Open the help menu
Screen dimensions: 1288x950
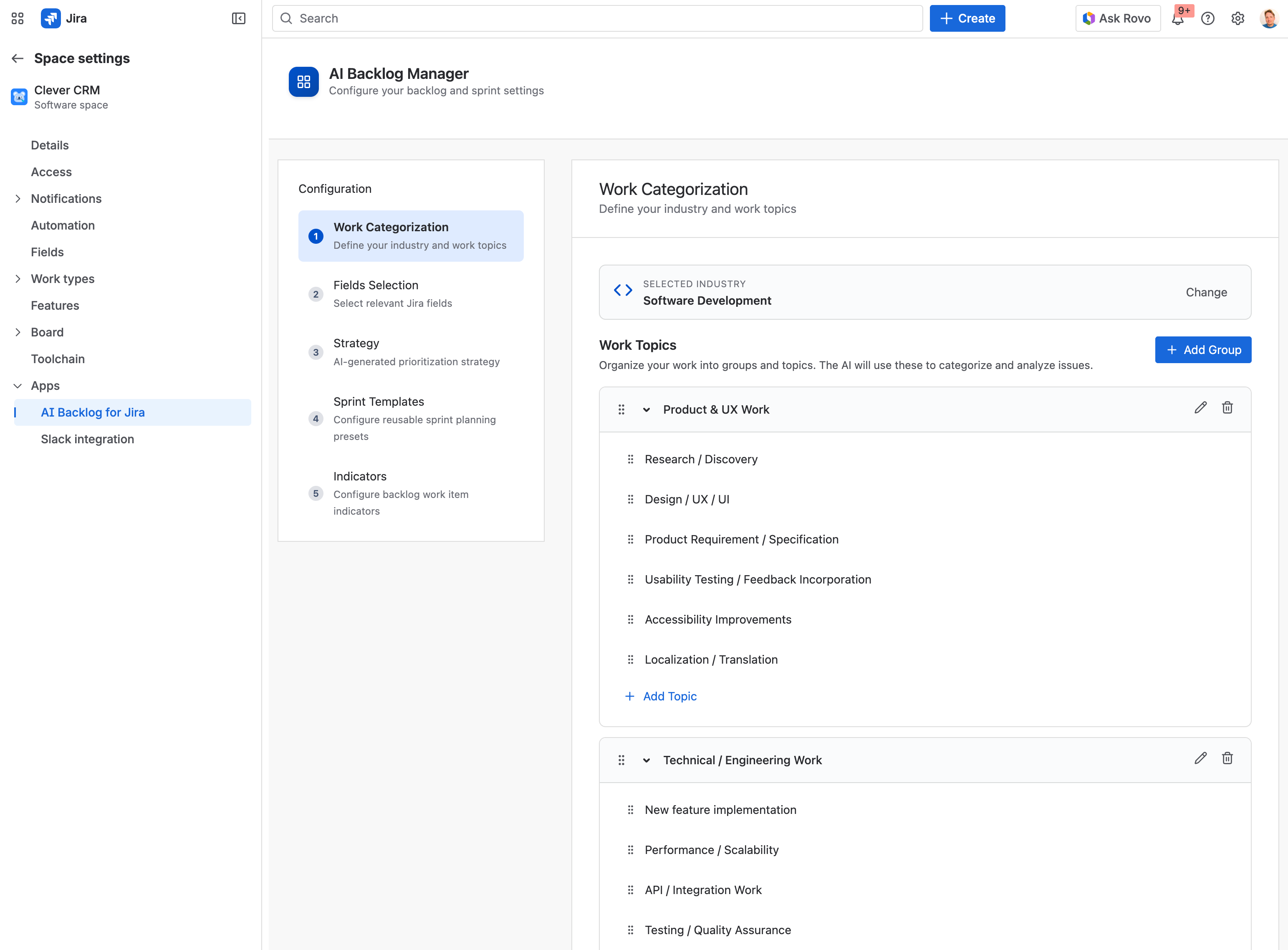[1208, 18]
